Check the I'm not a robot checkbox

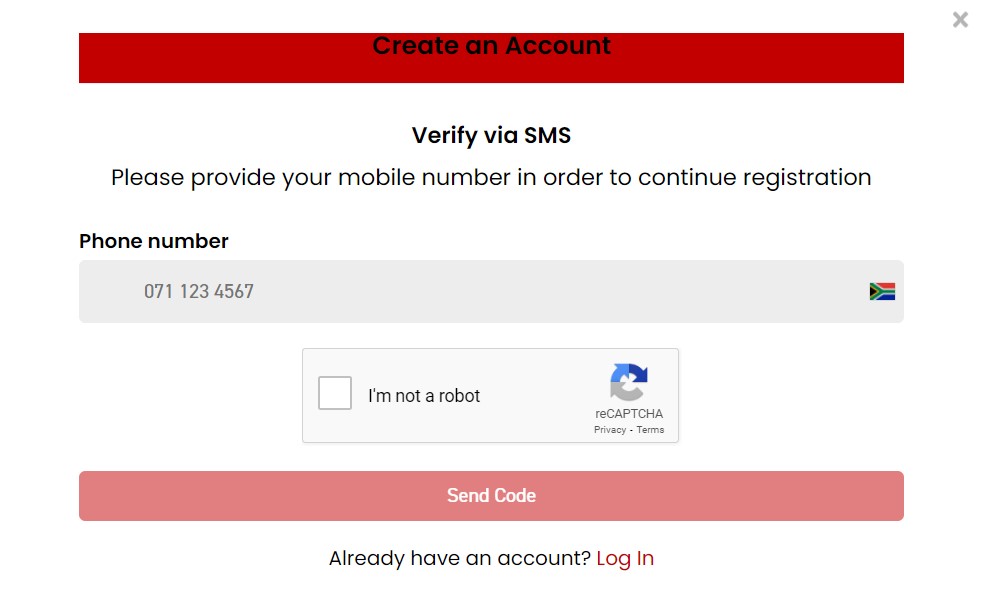(335, 393)
